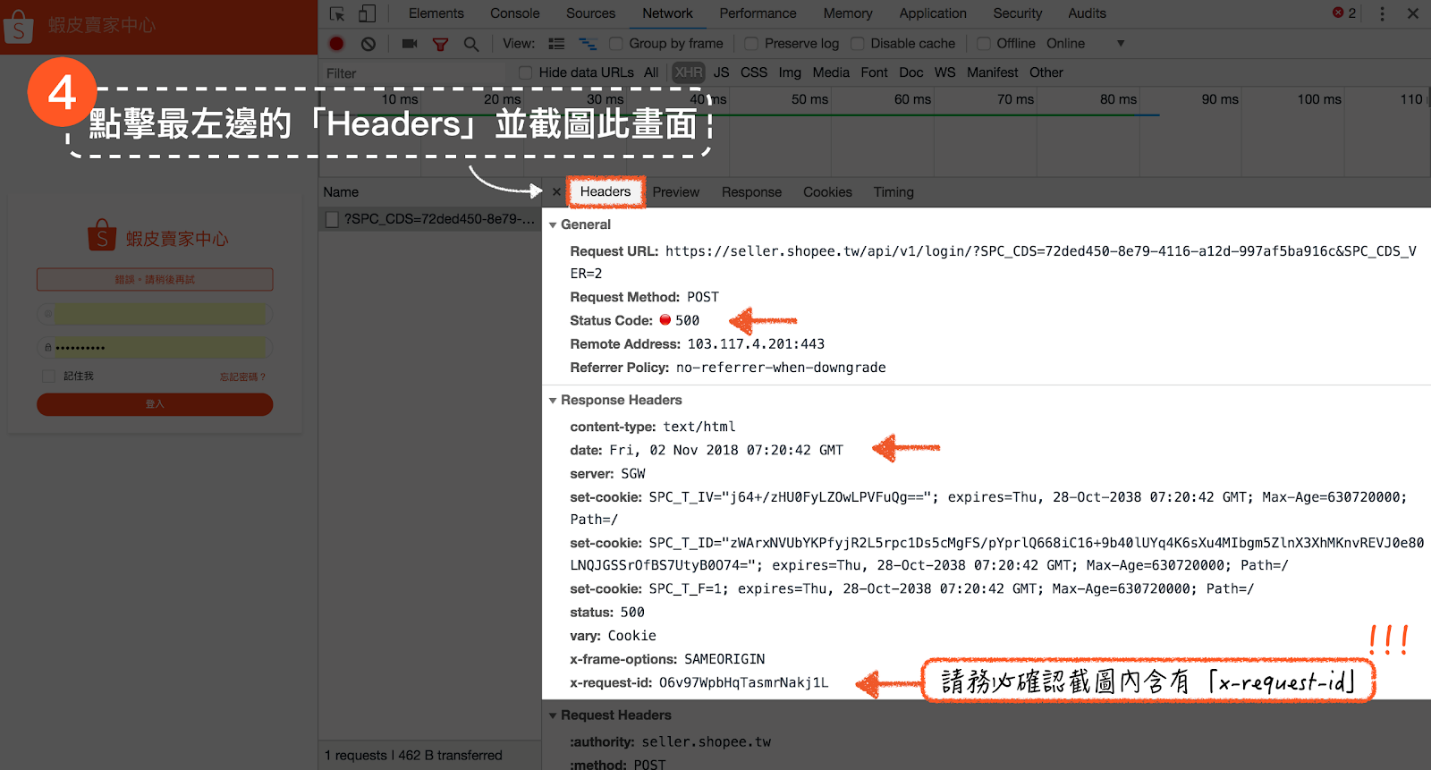1431x770 pixels.
Task: Collapse the General section
Action: pyautogui.click(x=553, y=225)
